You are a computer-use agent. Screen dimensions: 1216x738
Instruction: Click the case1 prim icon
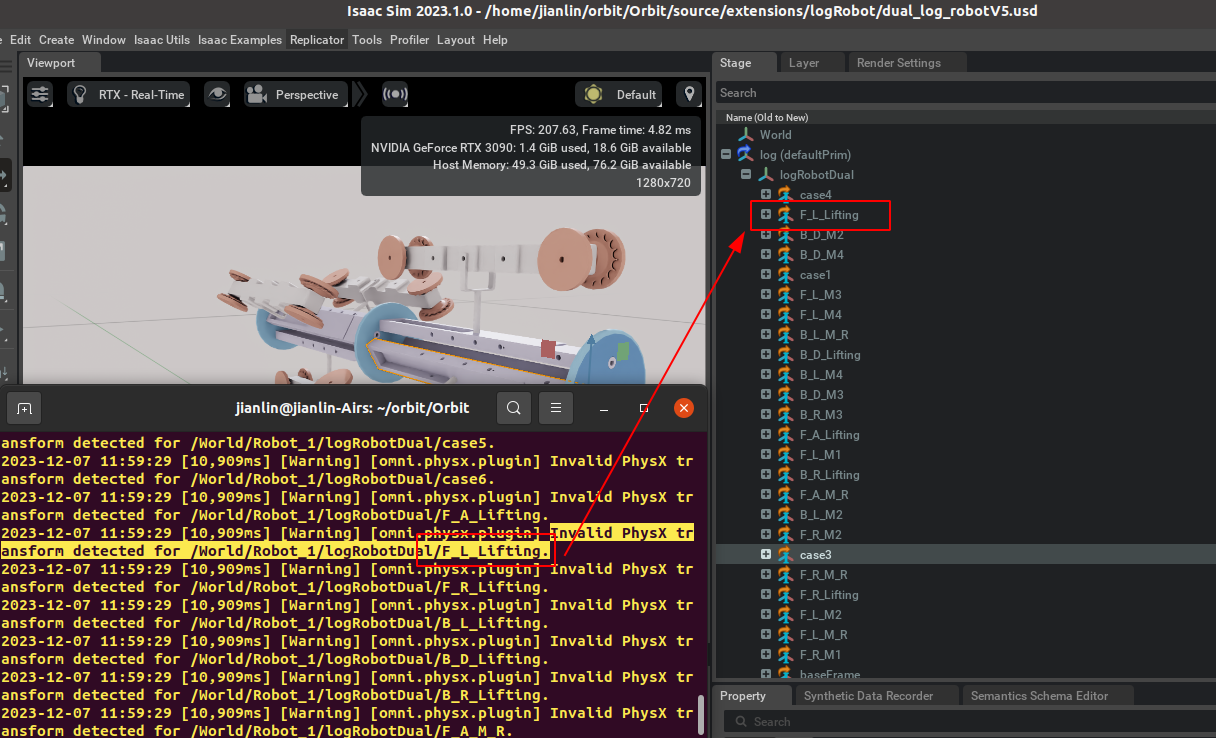(x=785, y=275)
